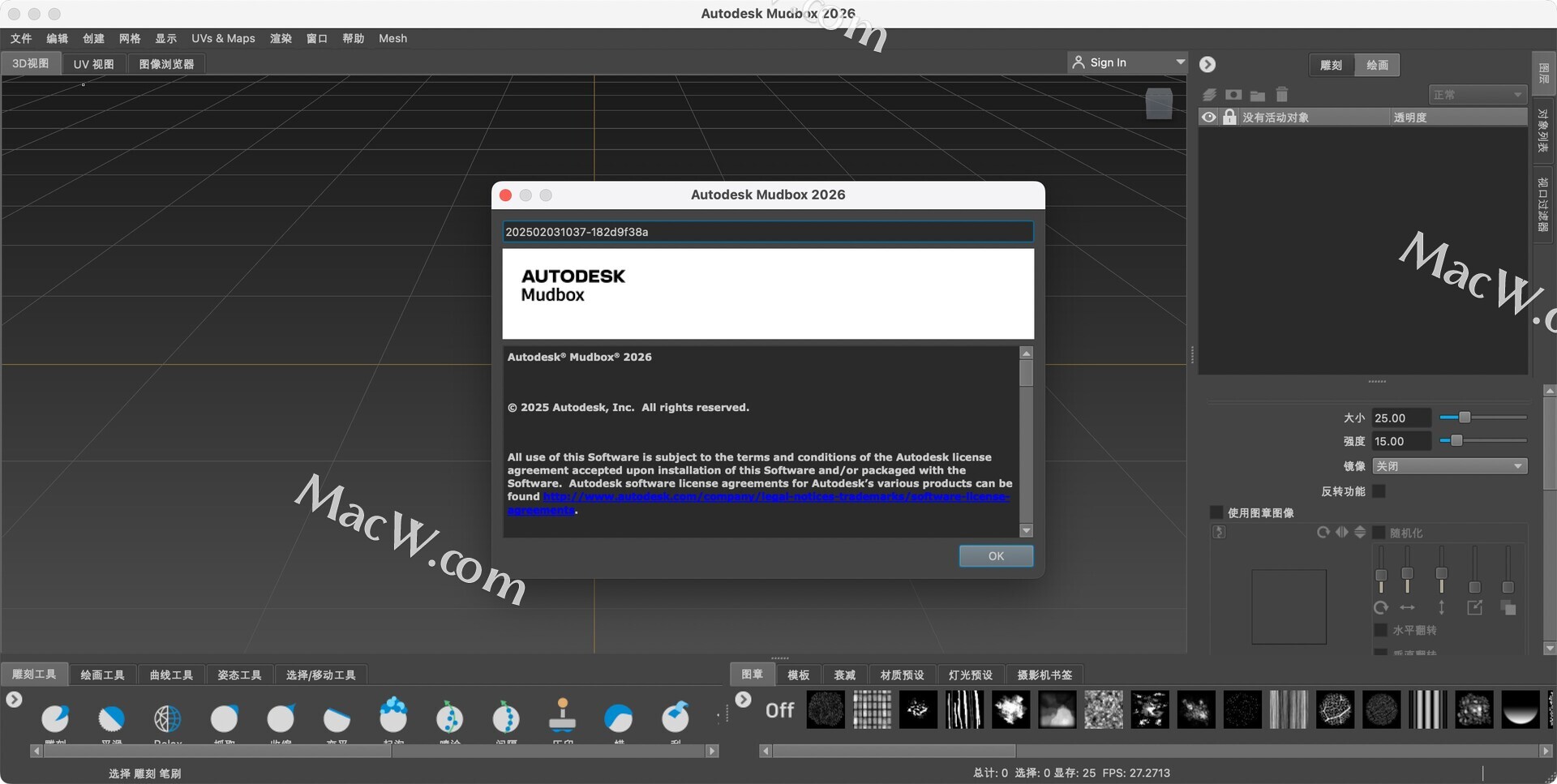
Task: Click the first stamp randomize rotation slider
Action: pyautogui.click(x=1381, y=570)
